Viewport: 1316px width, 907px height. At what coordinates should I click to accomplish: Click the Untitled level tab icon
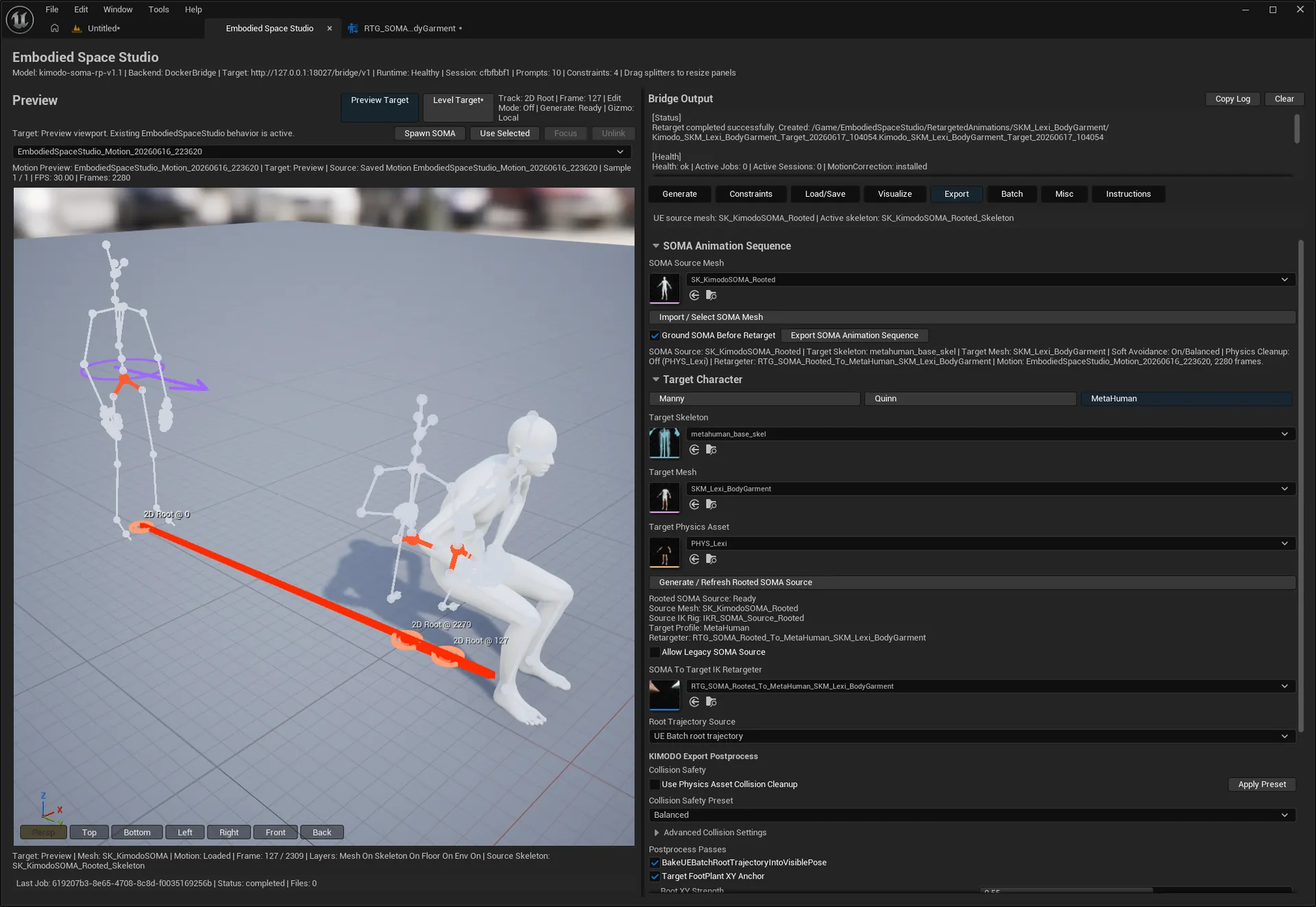(x=77, y=29)
